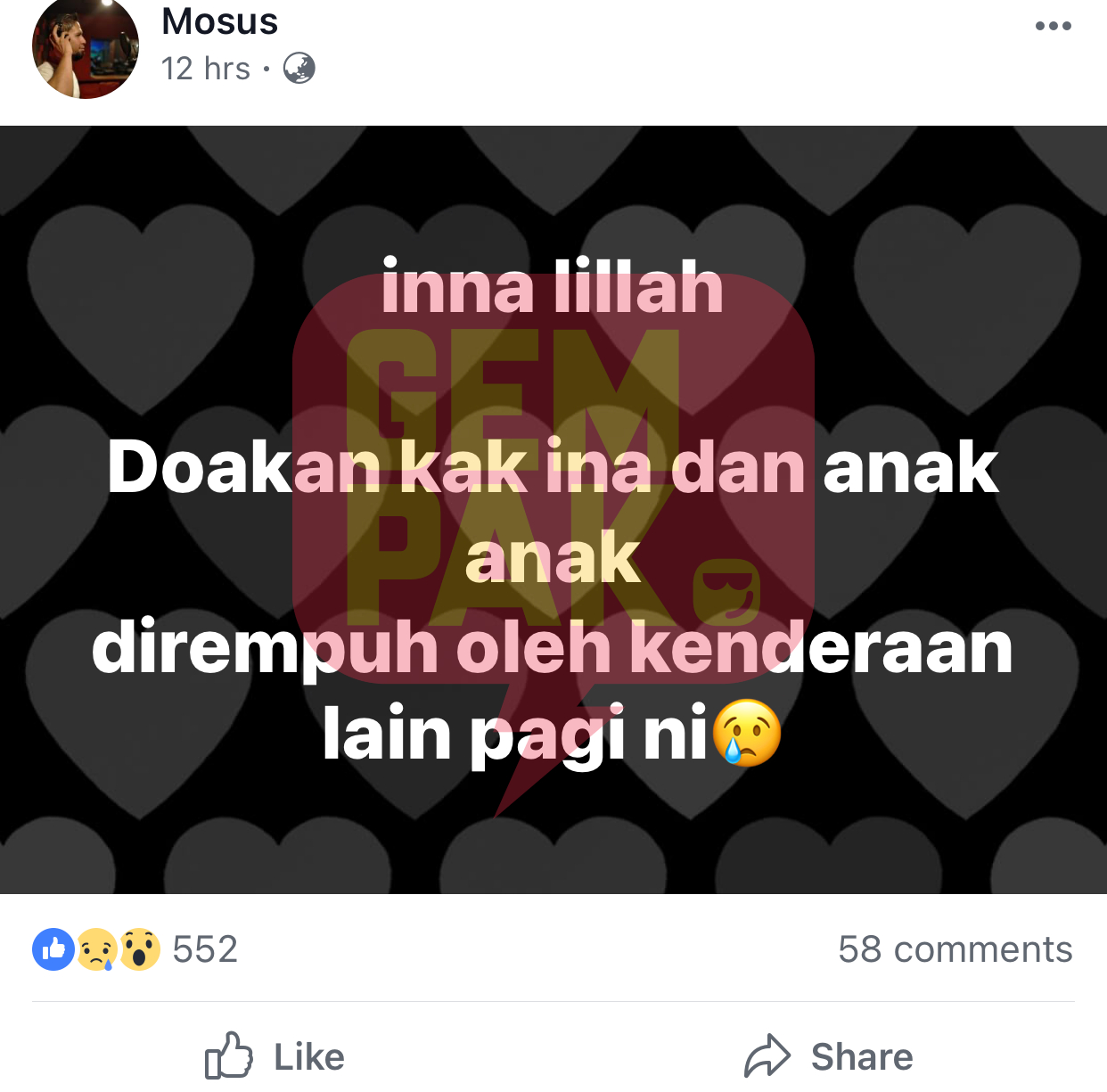View the 552 reactions count

(205, 949)
